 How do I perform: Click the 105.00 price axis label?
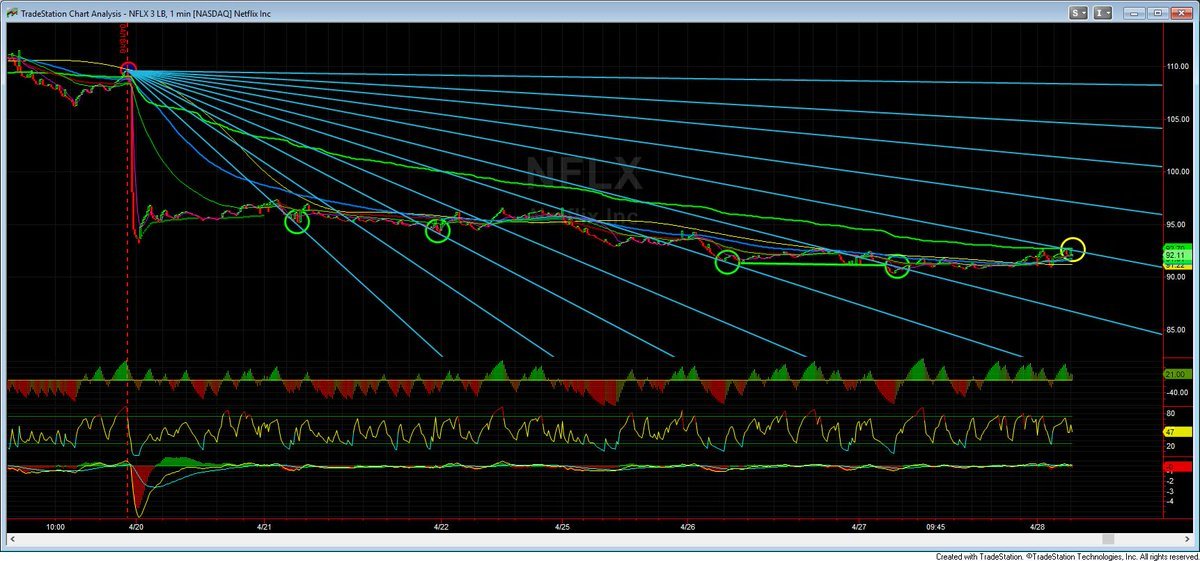1179,118
